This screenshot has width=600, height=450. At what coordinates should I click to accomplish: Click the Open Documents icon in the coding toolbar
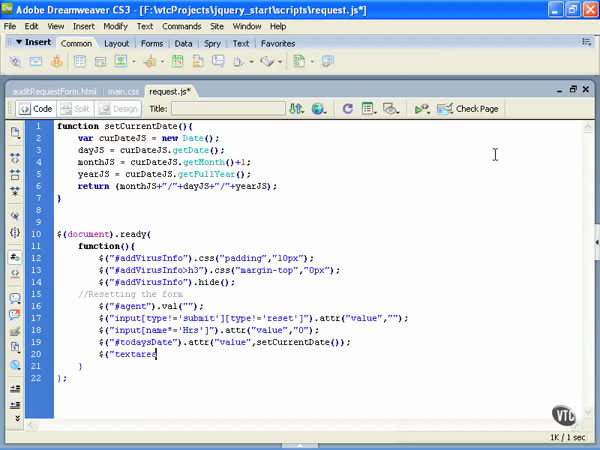pyautogui.click(x=15, y=133)
